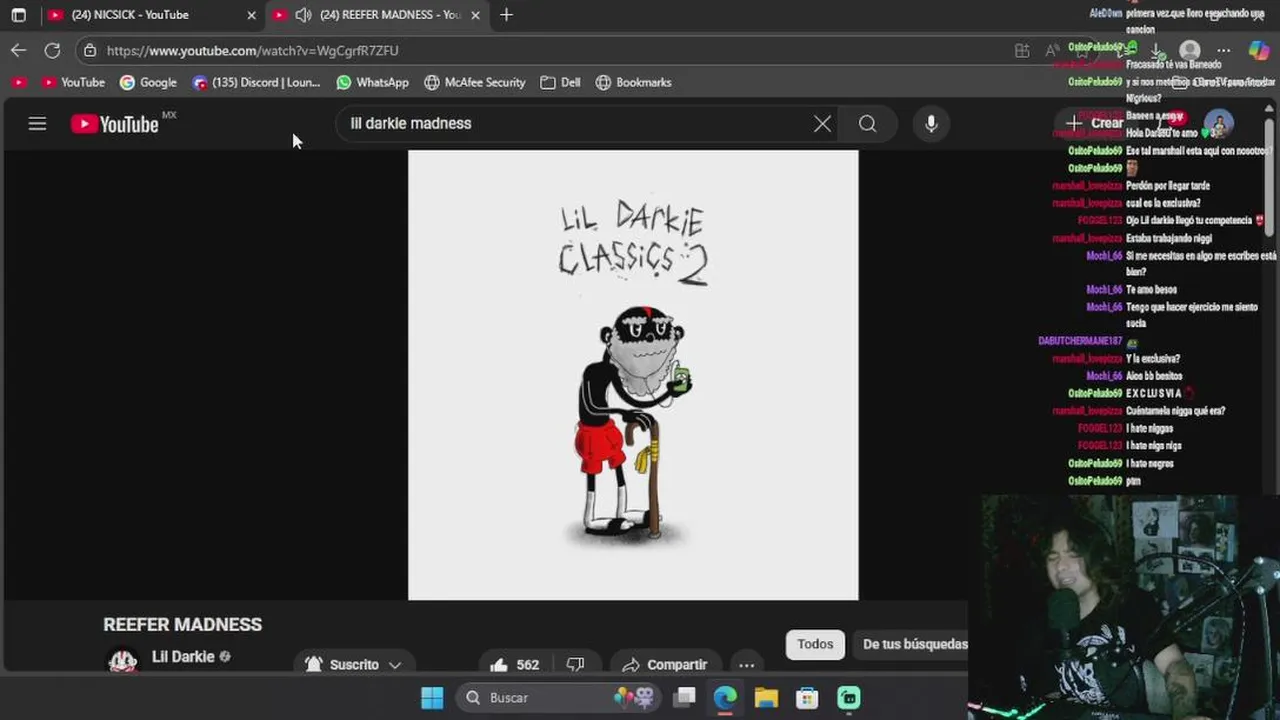Click the taskbar Buscar search box

(x=558, y=697)
